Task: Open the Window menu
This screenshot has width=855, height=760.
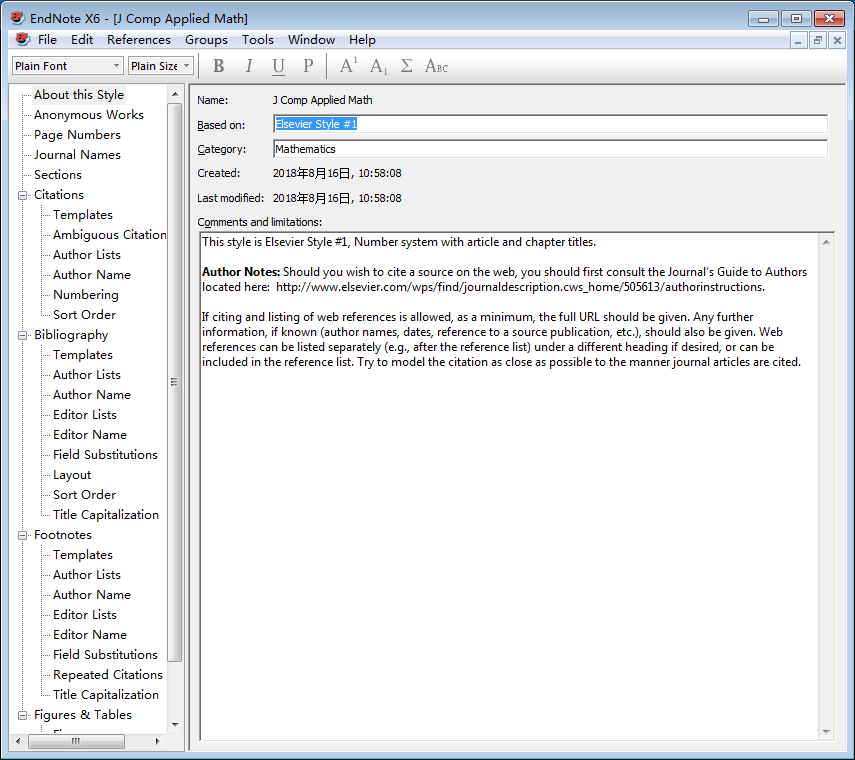Action: (311, 40)
